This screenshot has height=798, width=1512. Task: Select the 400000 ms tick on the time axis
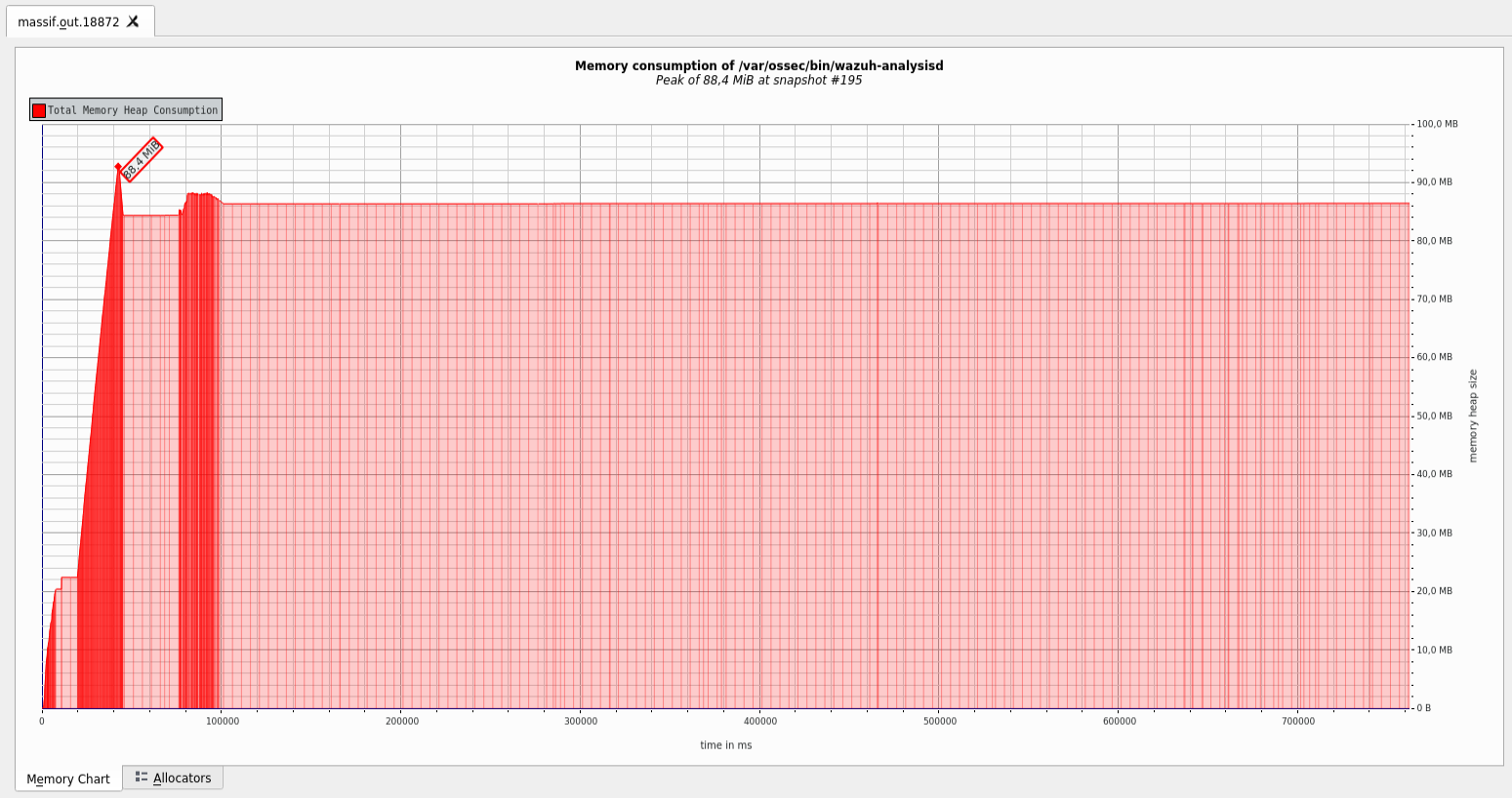click(761, 721)
